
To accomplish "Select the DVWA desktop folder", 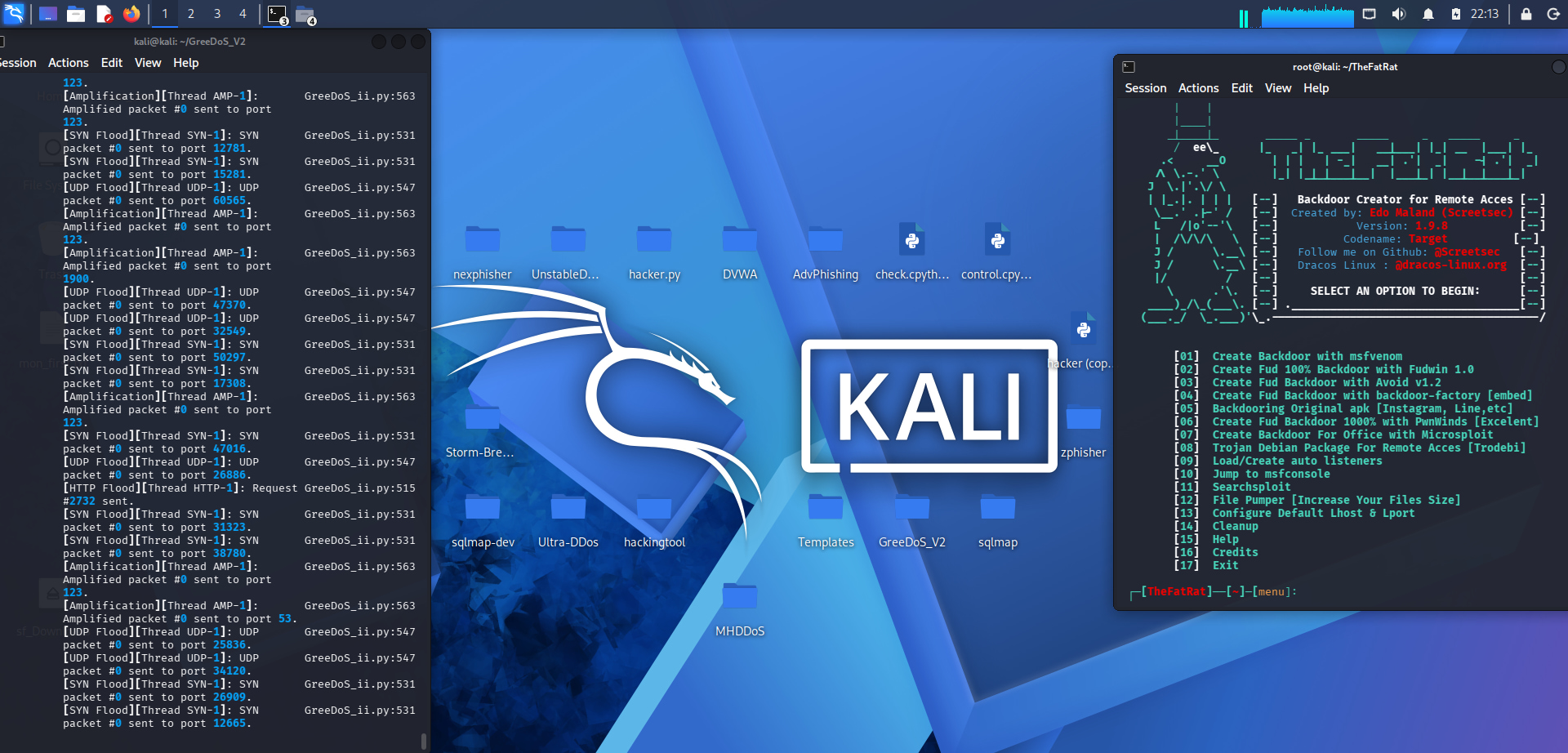I will coord(740,252).
